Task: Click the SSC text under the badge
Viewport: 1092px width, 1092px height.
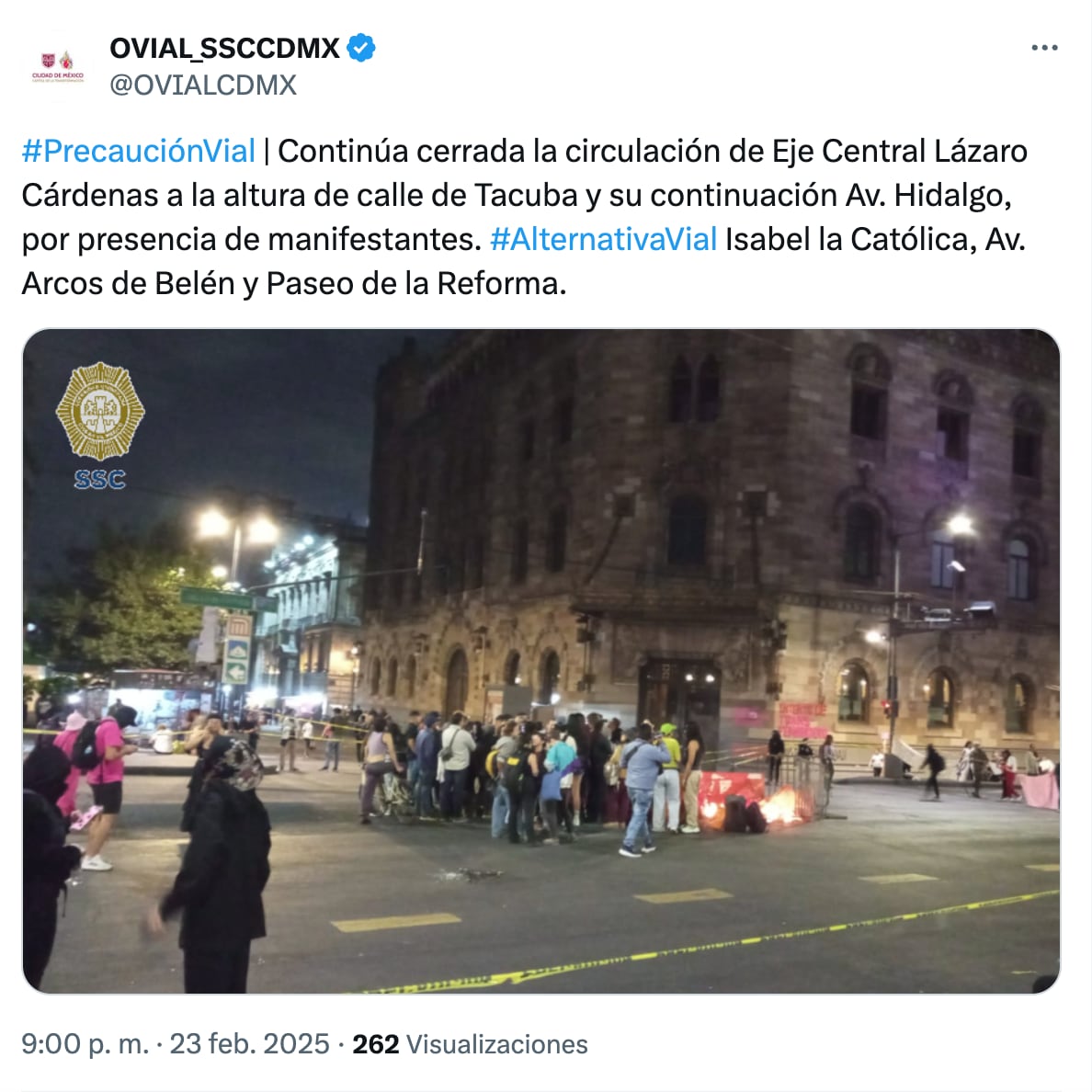Action: [x=100, y=479]
